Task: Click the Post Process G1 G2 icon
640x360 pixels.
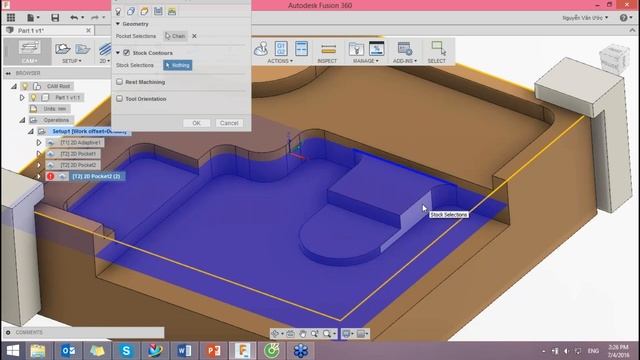Action: click(281, 49)
